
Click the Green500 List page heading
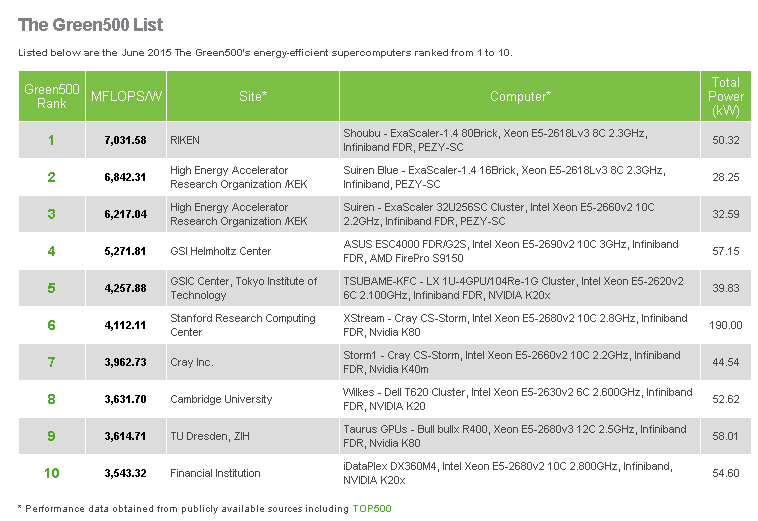(90, 24)
